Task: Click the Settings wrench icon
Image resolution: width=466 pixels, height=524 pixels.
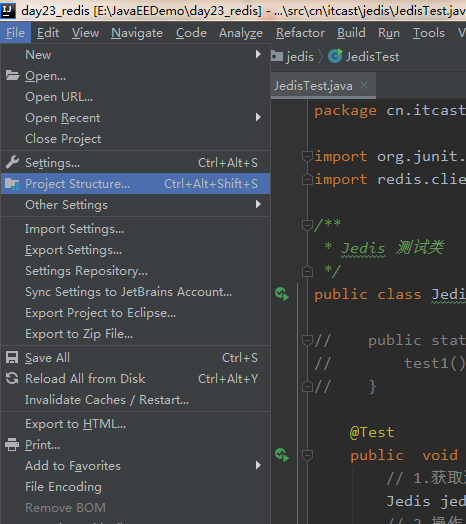Action: (x=12, y=162)
